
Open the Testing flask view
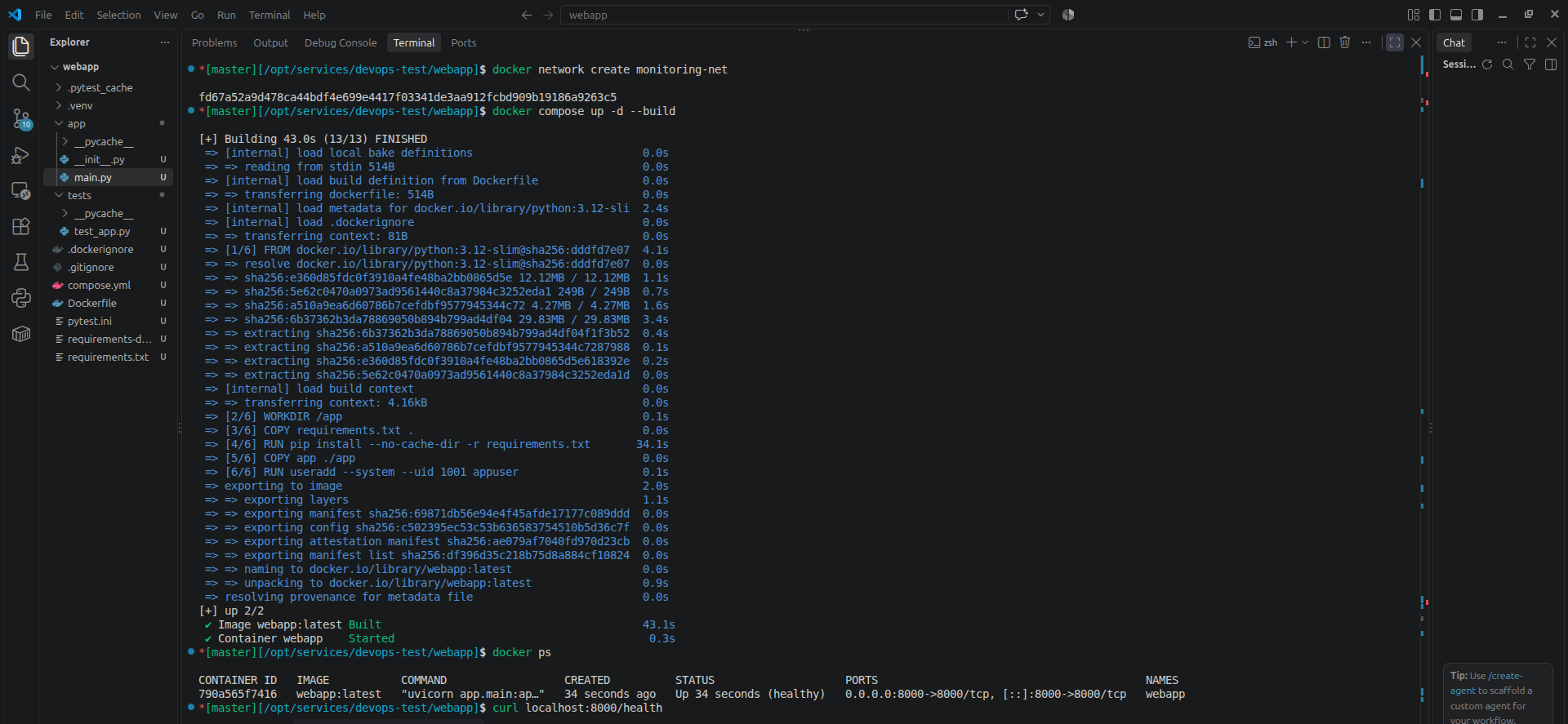point(21,262)
